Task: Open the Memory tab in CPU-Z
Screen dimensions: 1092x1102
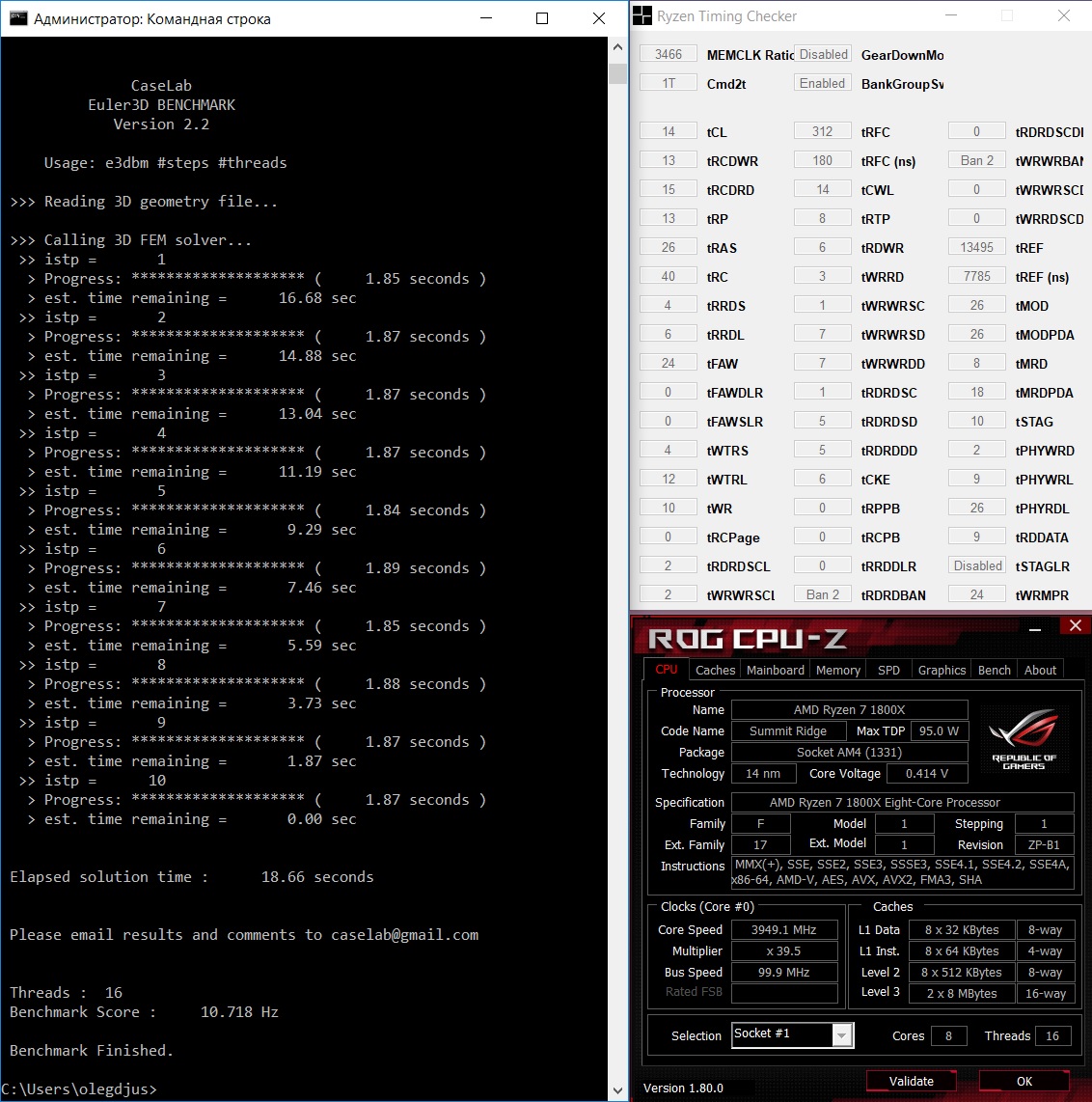Action: click(837, 670)
